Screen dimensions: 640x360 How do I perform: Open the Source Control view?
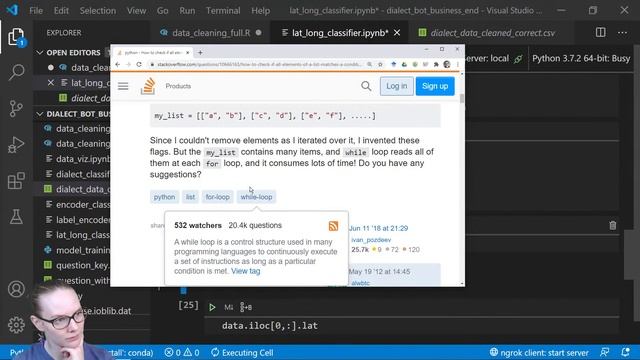tap(16, 109)
